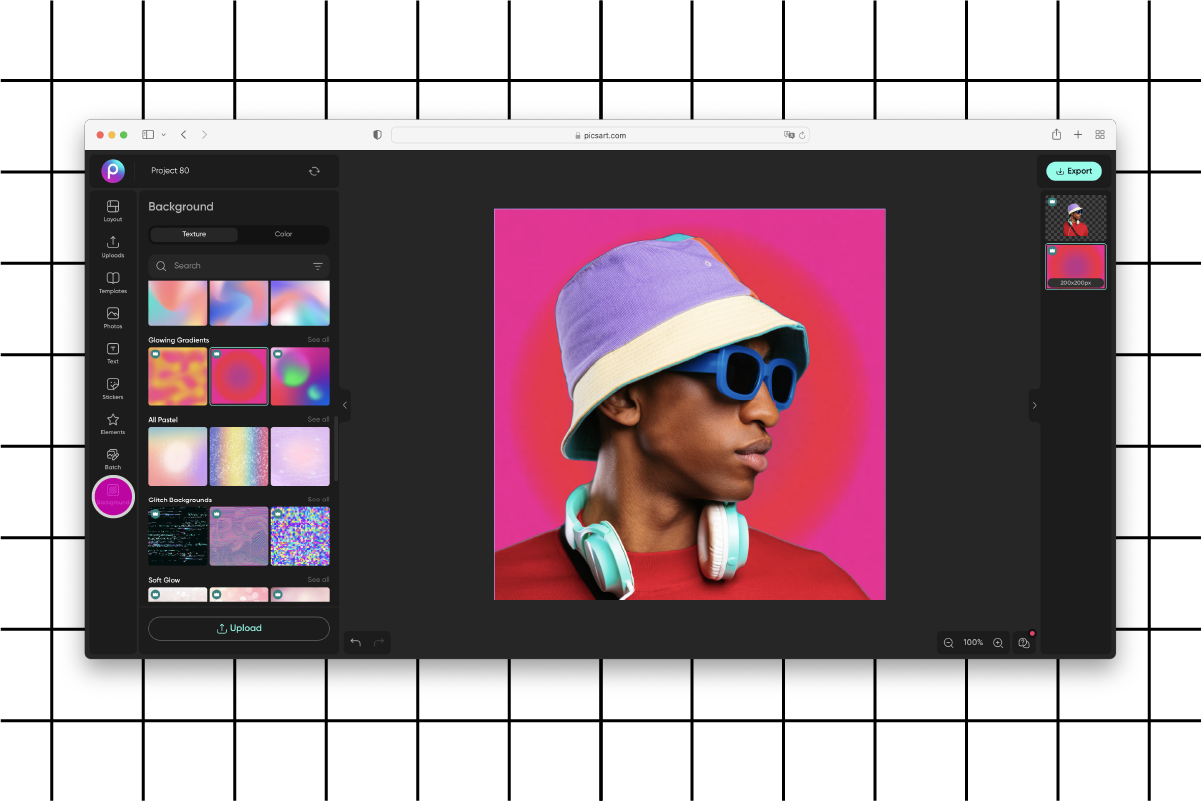Browse Photos in the sidebar
1201x801 pixels.
[x=112, y=318]
